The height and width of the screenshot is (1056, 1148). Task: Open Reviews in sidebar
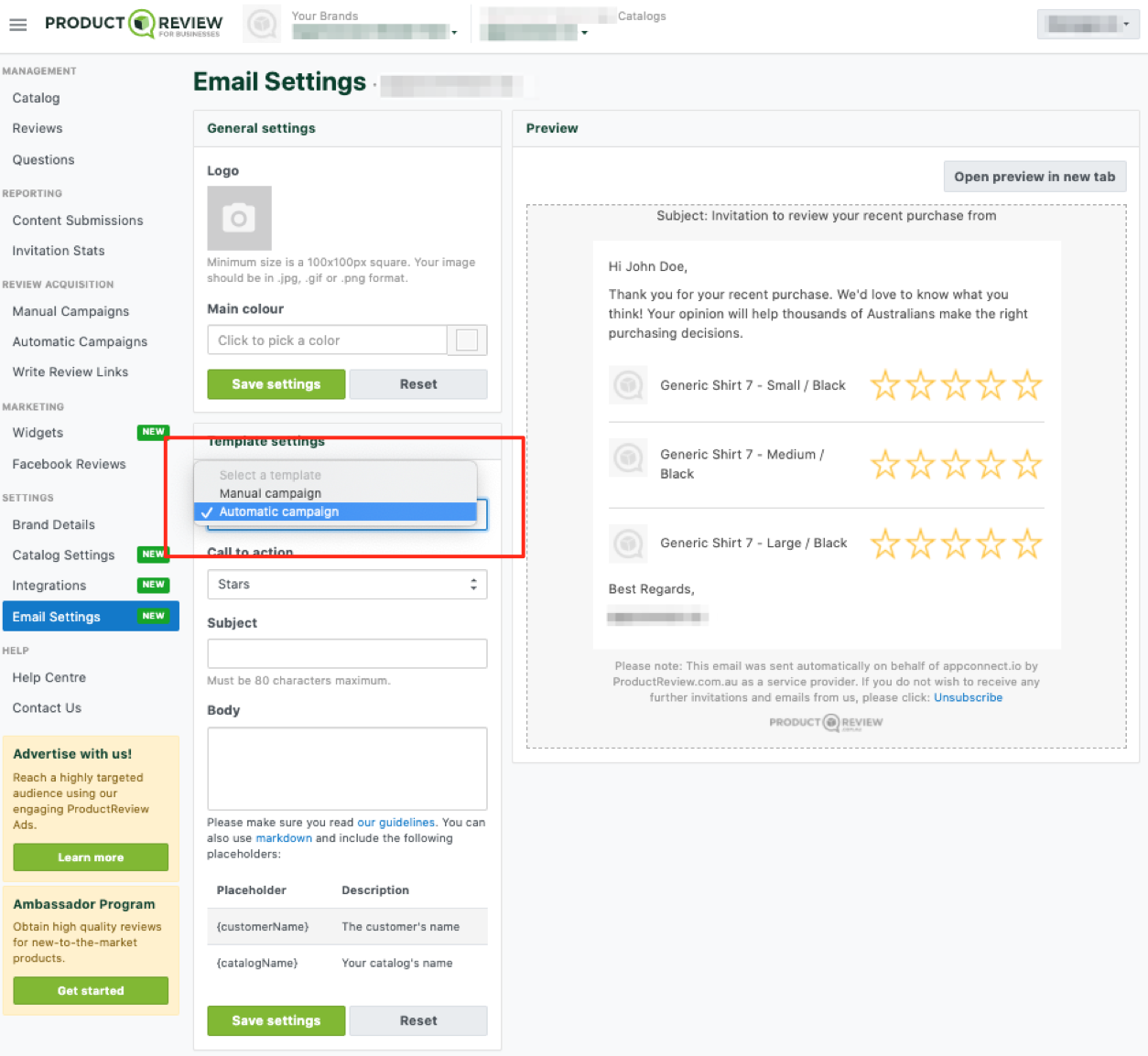[38, 128]
